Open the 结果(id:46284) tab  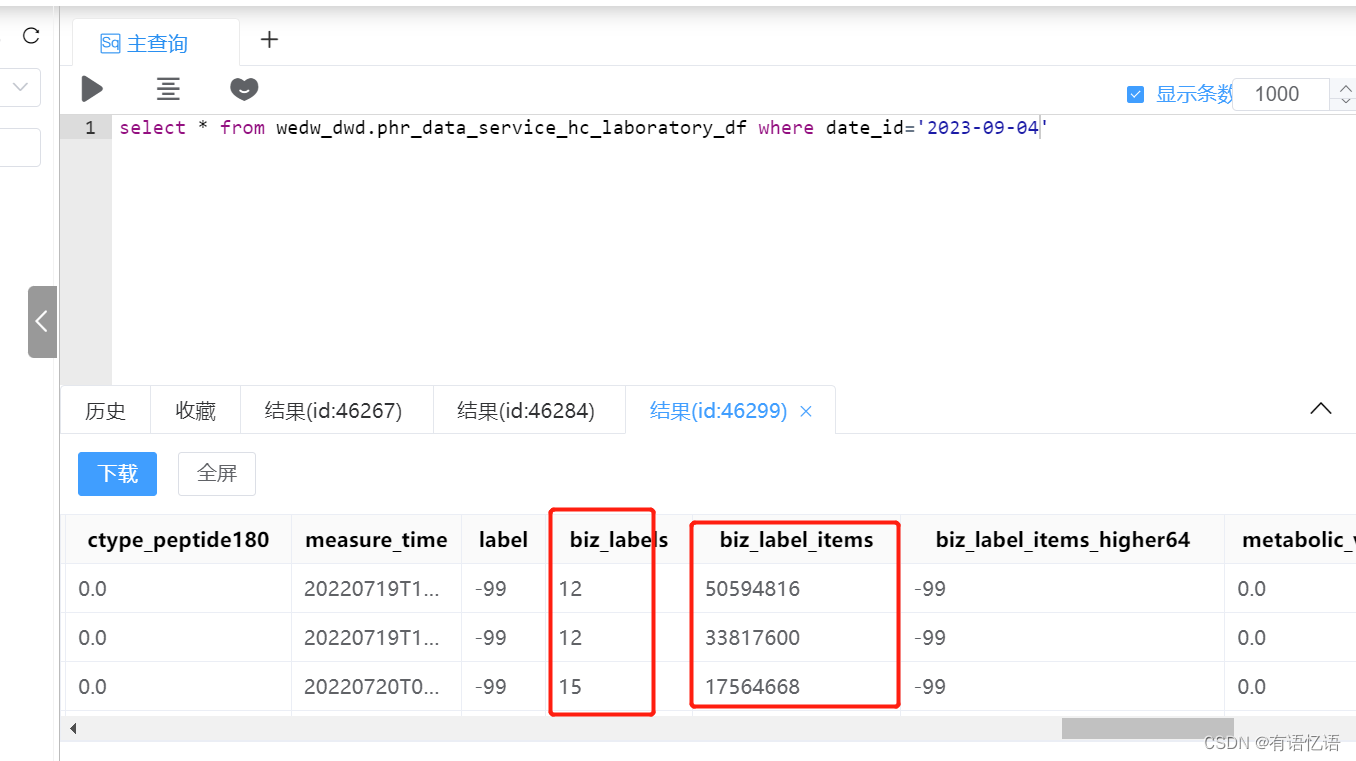[x=526, y=411]
